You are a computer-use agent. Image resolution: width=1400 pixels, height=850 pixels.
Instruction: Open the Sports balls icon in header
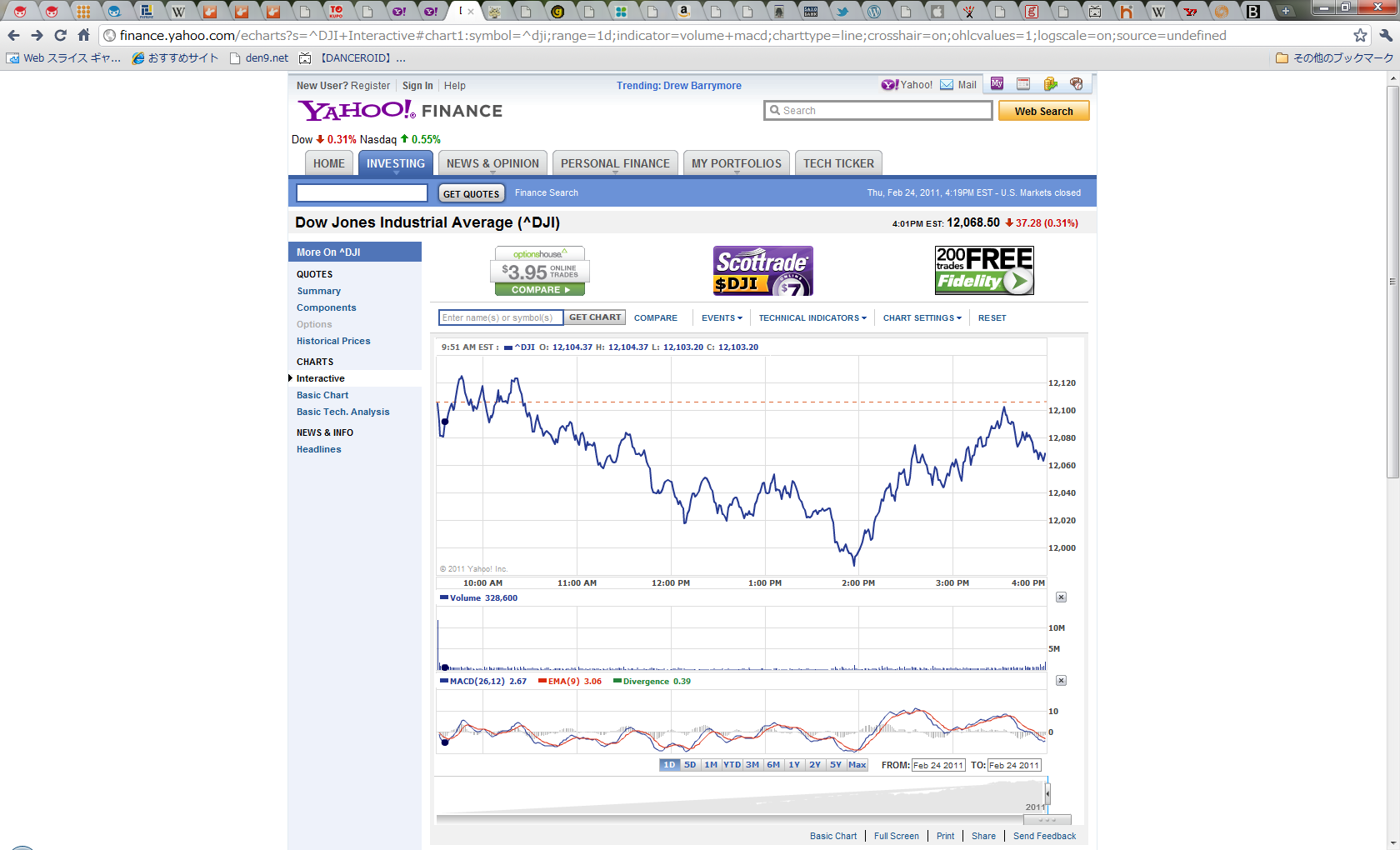point(1077,84)
